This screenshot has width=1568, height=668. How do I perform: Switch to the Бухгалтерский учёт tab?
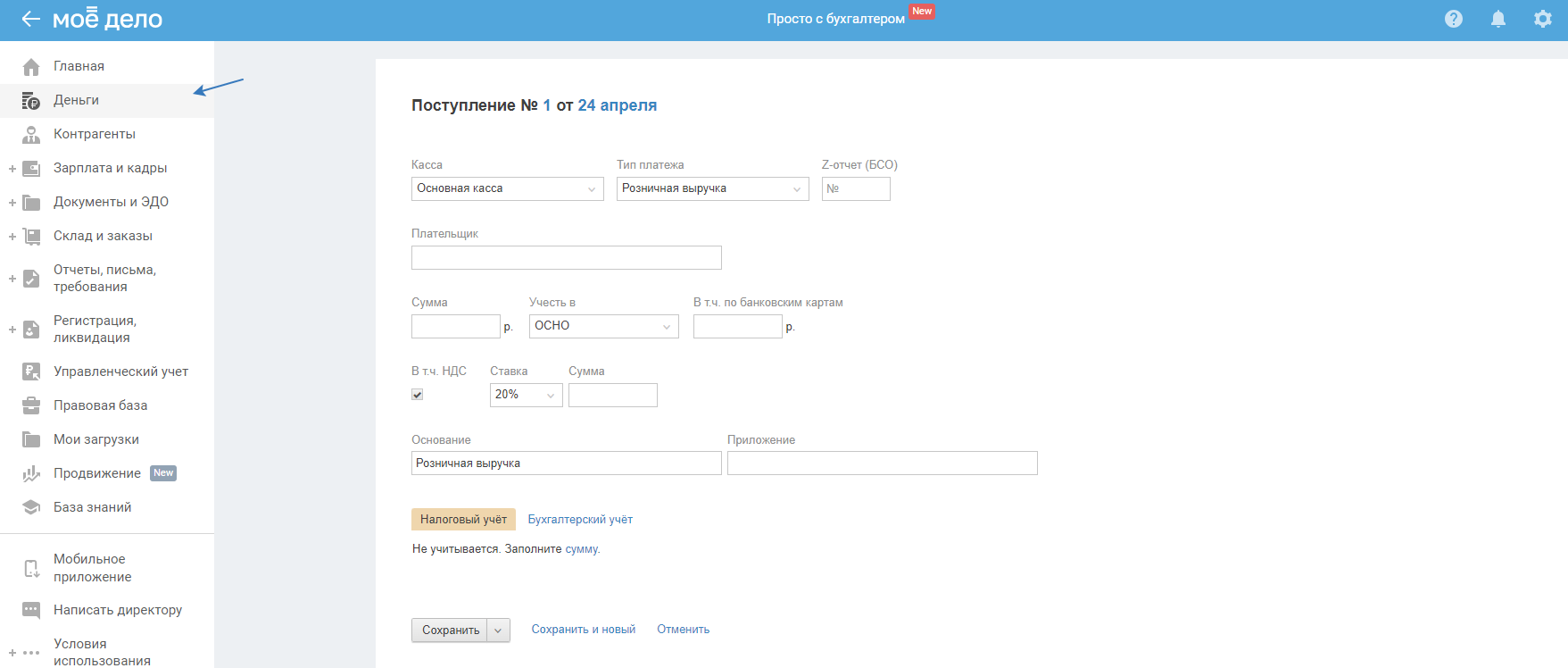(580, 520)
